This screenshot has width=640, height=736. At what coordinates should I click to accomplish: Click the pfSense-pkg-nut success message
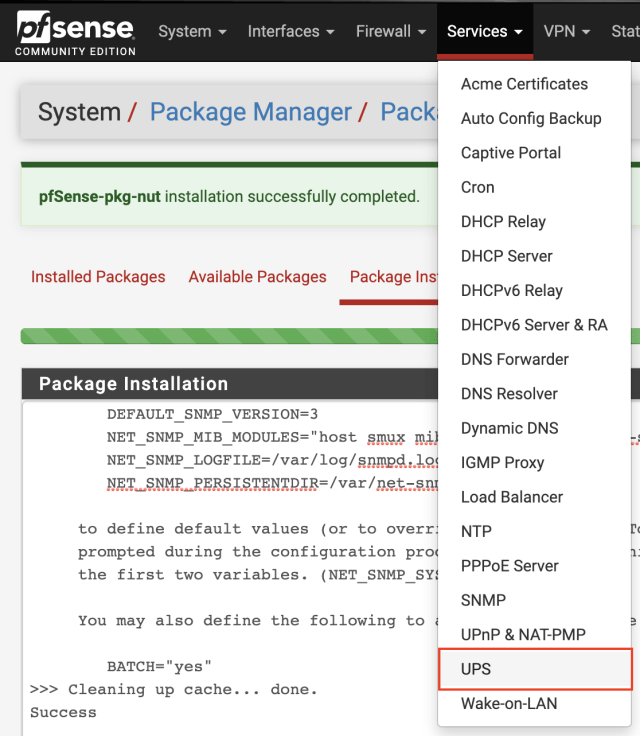pos(229,197)
